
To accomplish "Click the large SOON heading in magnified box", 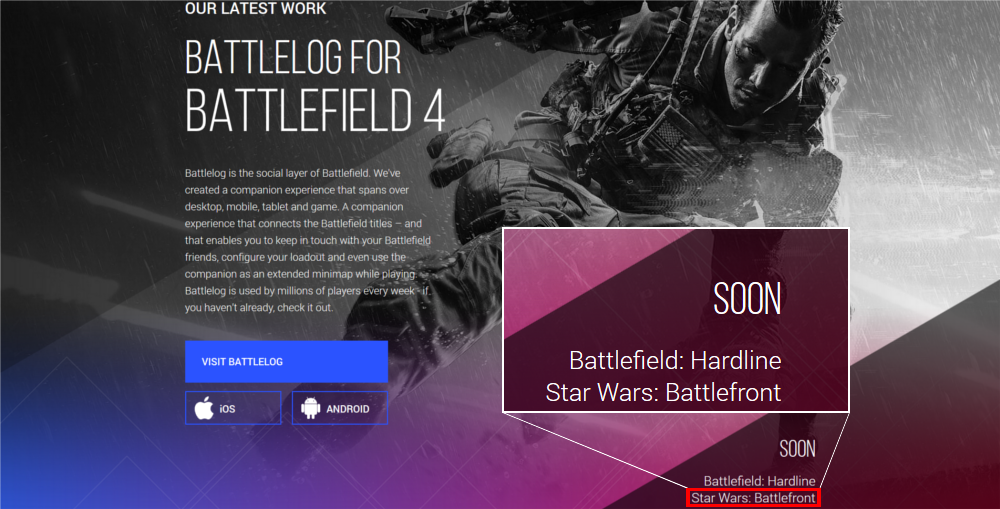I will point(747,299).
